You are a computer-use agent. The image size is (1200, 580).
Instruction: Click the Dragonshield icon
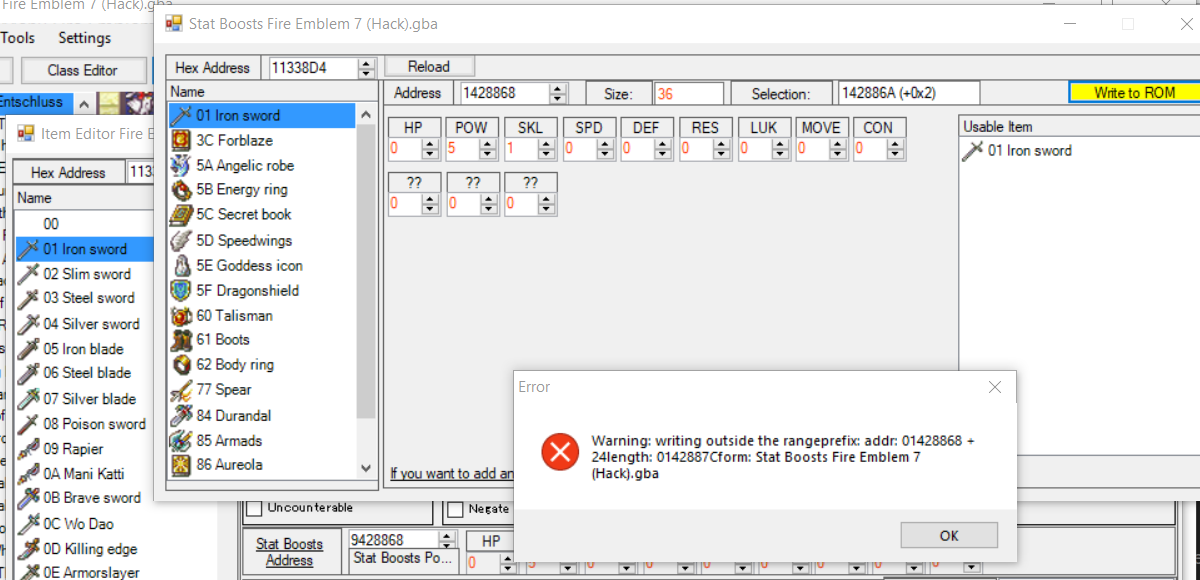(x=181, y=290)
